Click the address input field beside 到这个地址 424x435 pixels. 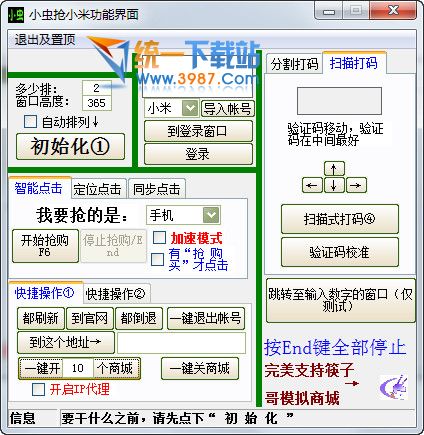(181, 342)
